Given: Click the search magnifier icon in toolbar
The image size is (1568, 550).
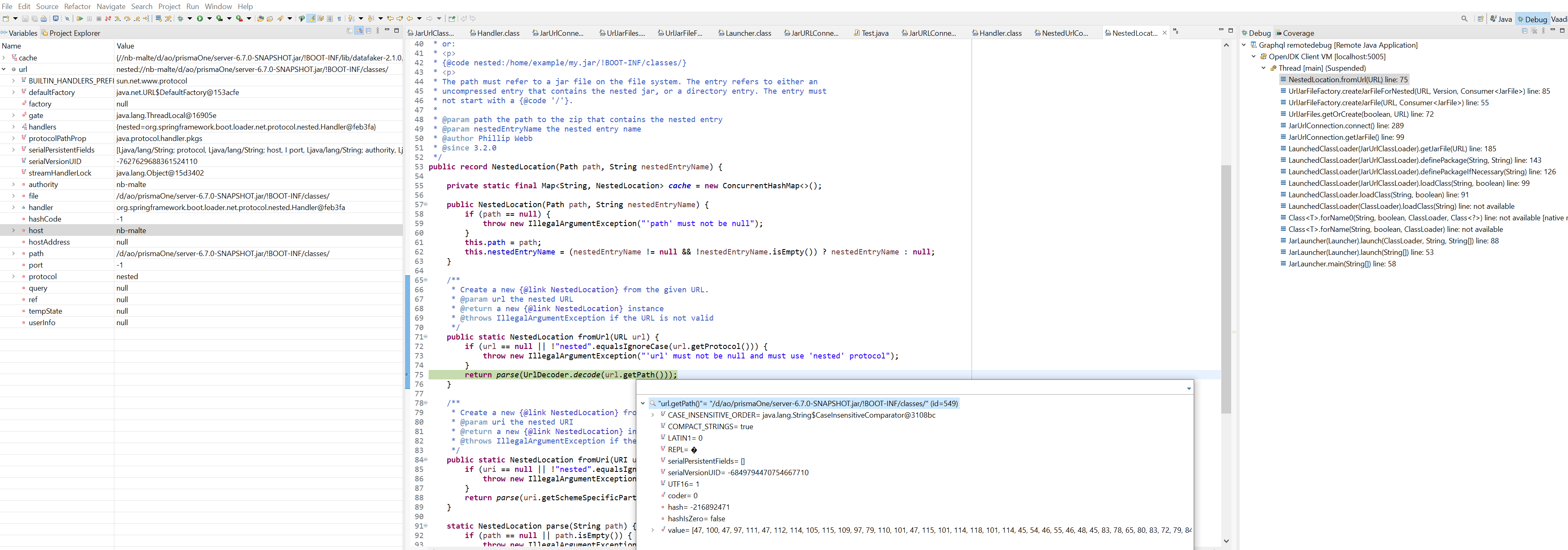Looking at the screenshot, I should pyautogui.click(x=1464, y=19).
